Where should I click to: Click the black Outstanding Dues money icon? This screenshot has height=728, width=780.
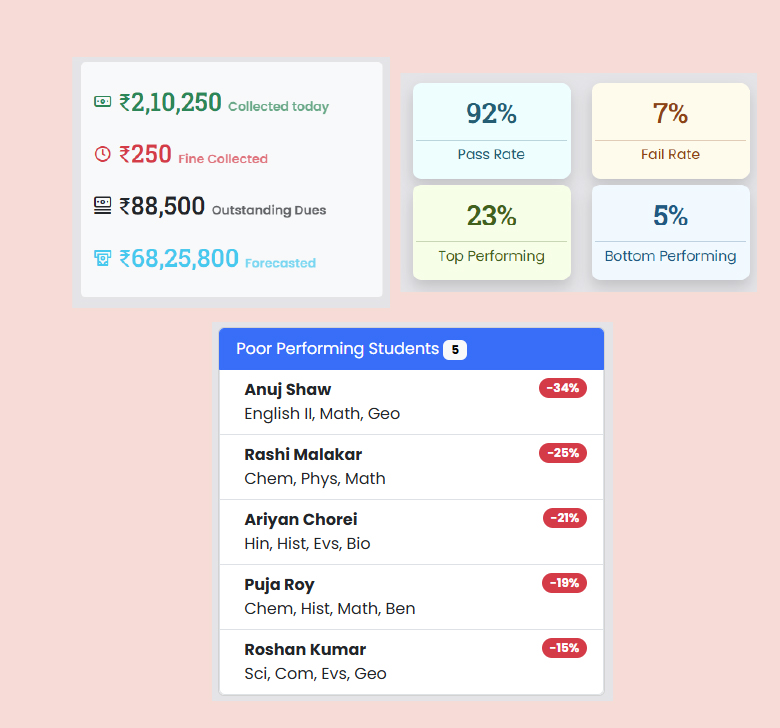(x=102, y=206)
